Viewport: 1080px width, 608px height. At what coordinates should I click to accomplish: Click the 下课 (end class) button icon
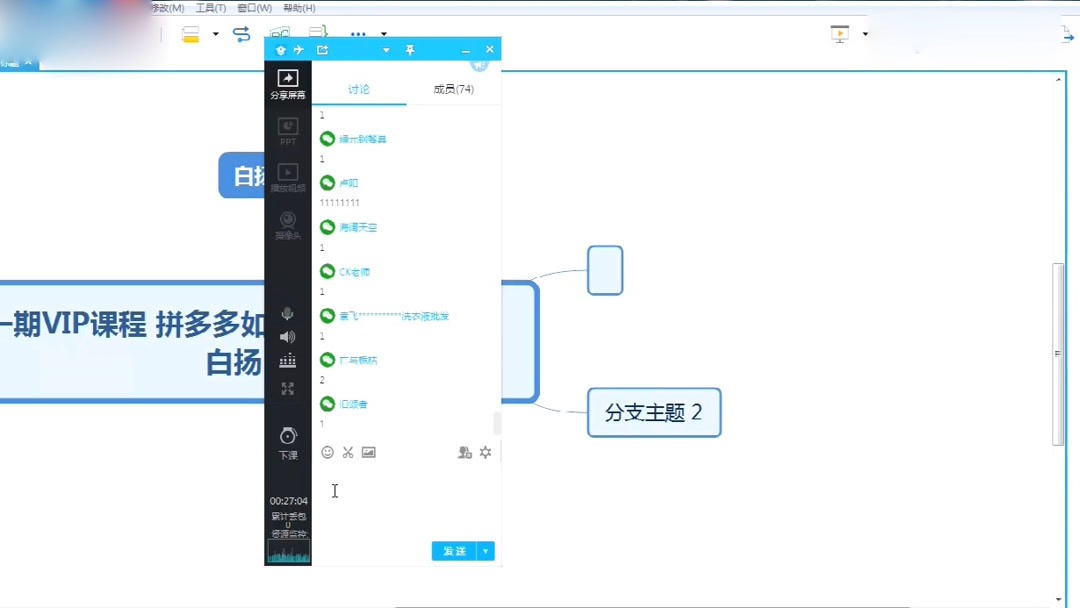pyautogui.click(x=287, y=434)
